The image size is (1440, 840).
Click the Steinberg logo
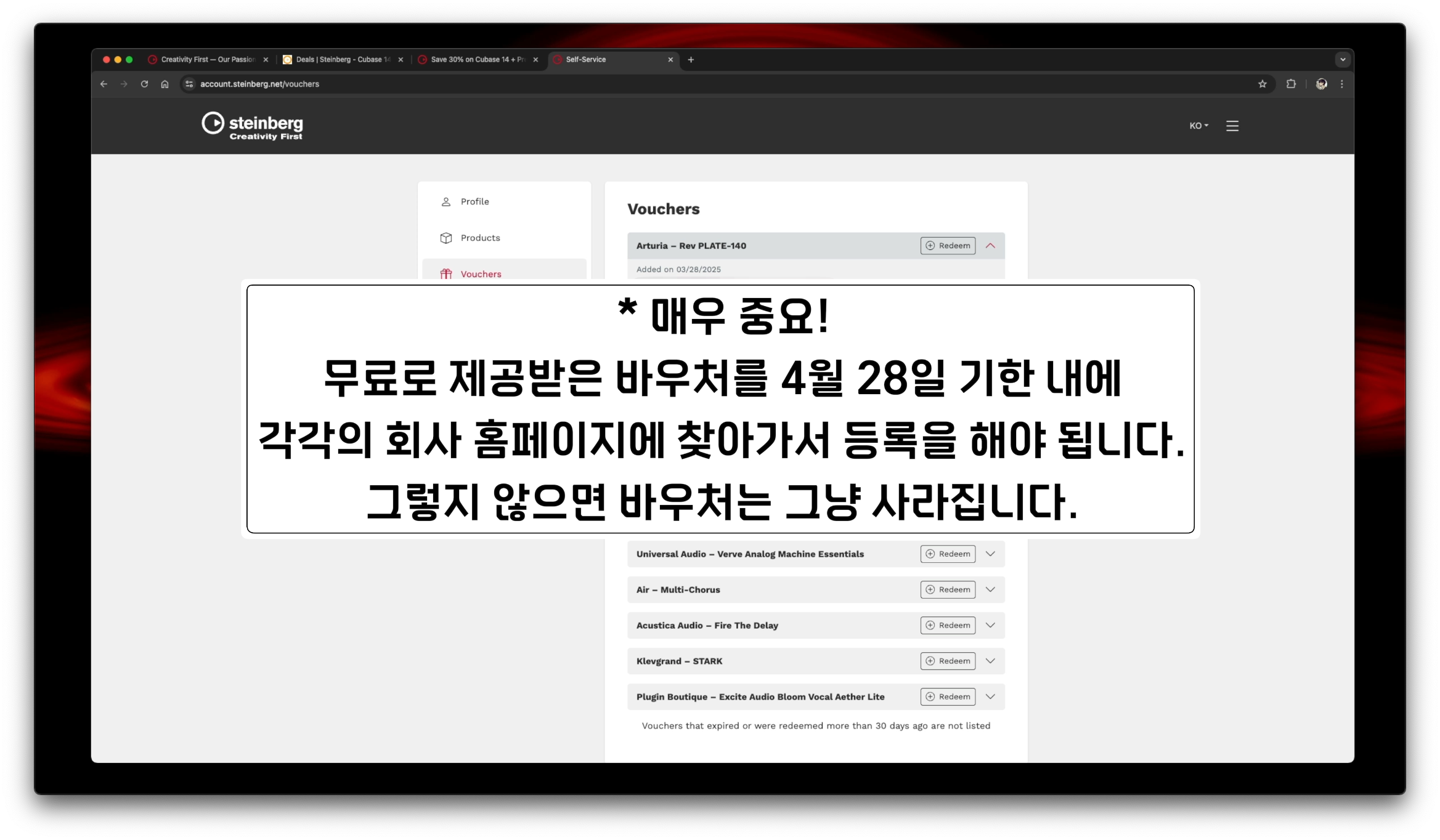(x=252, y=126)
